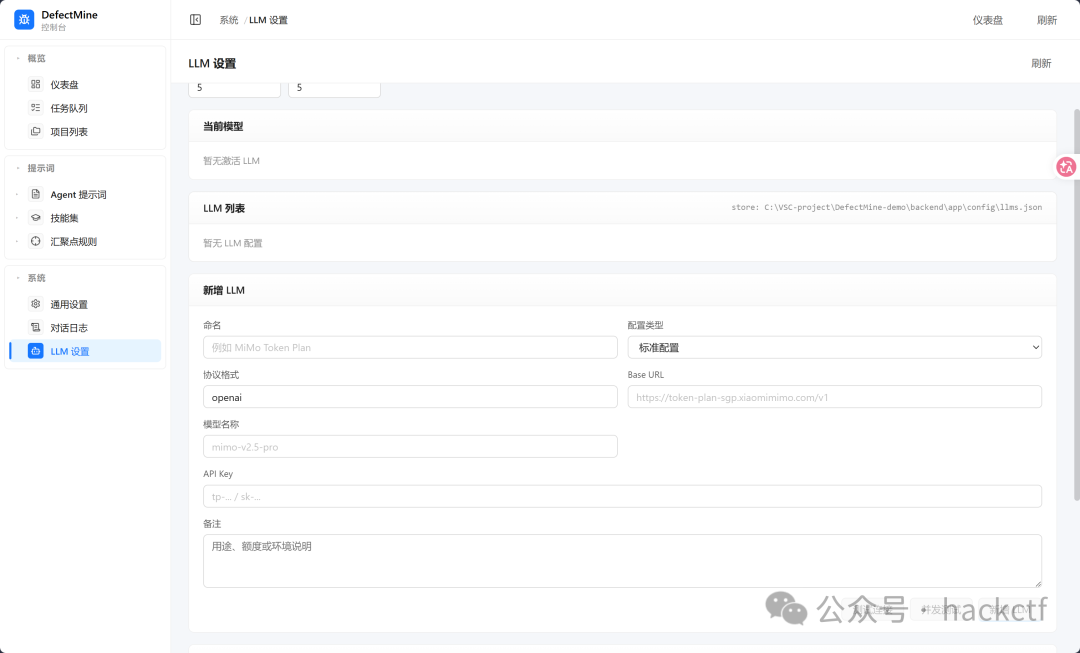Viewport: 1080px width, 653px height.
Task: Click the DefectMine bug logo icon
Action: [24, 20]
